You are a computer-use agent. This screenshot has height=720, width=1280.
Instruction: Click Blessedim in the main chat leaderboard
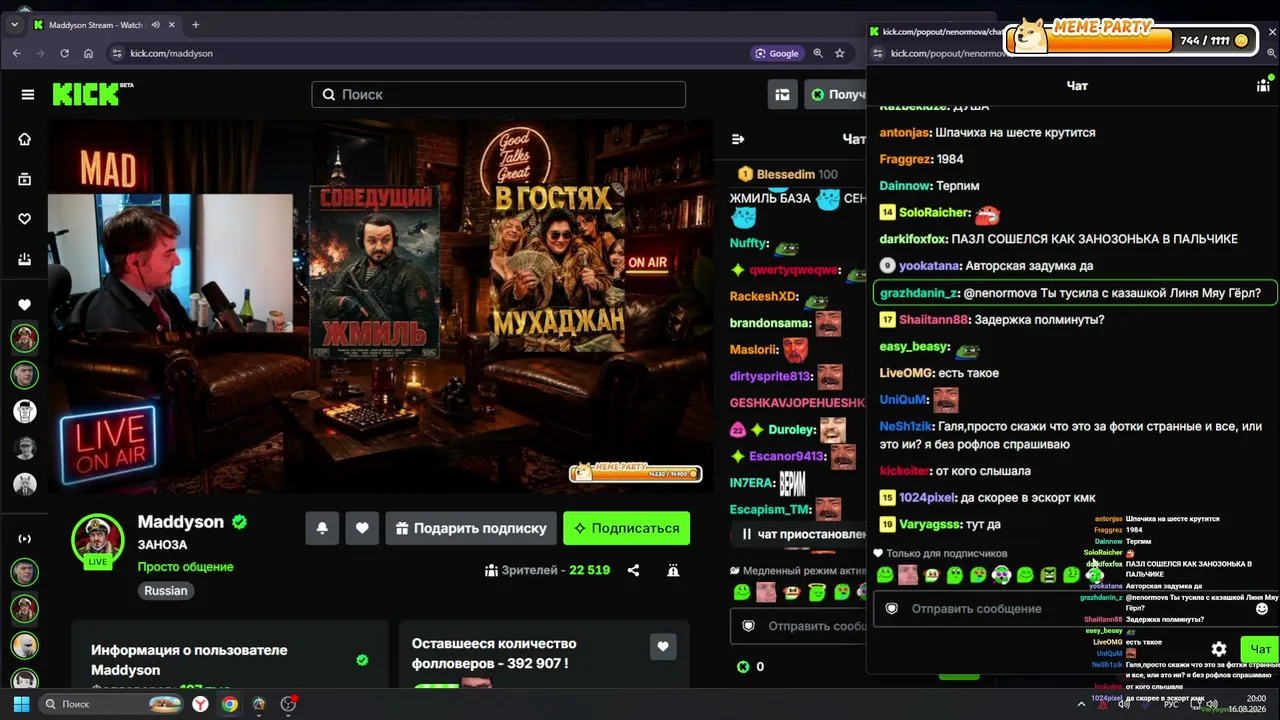tap(785, 174)
